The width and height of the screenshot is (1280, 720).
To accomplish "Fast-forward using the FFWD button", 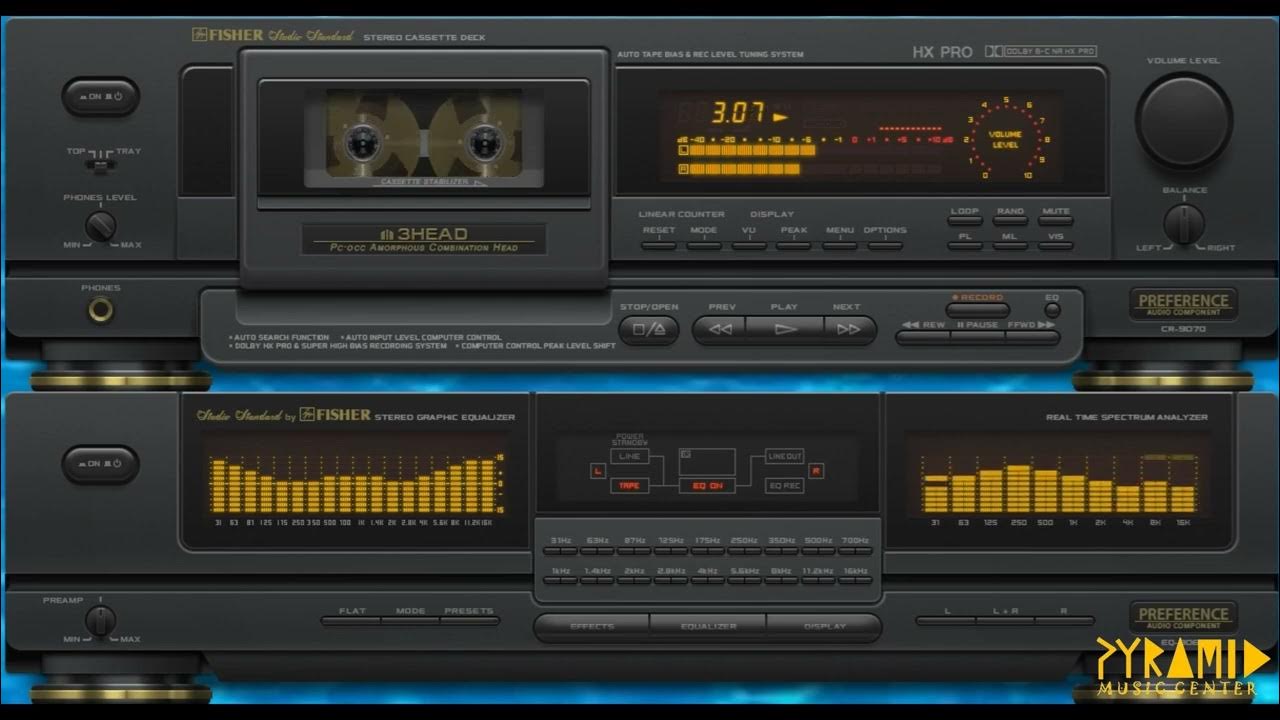I will pos(1033,337).
